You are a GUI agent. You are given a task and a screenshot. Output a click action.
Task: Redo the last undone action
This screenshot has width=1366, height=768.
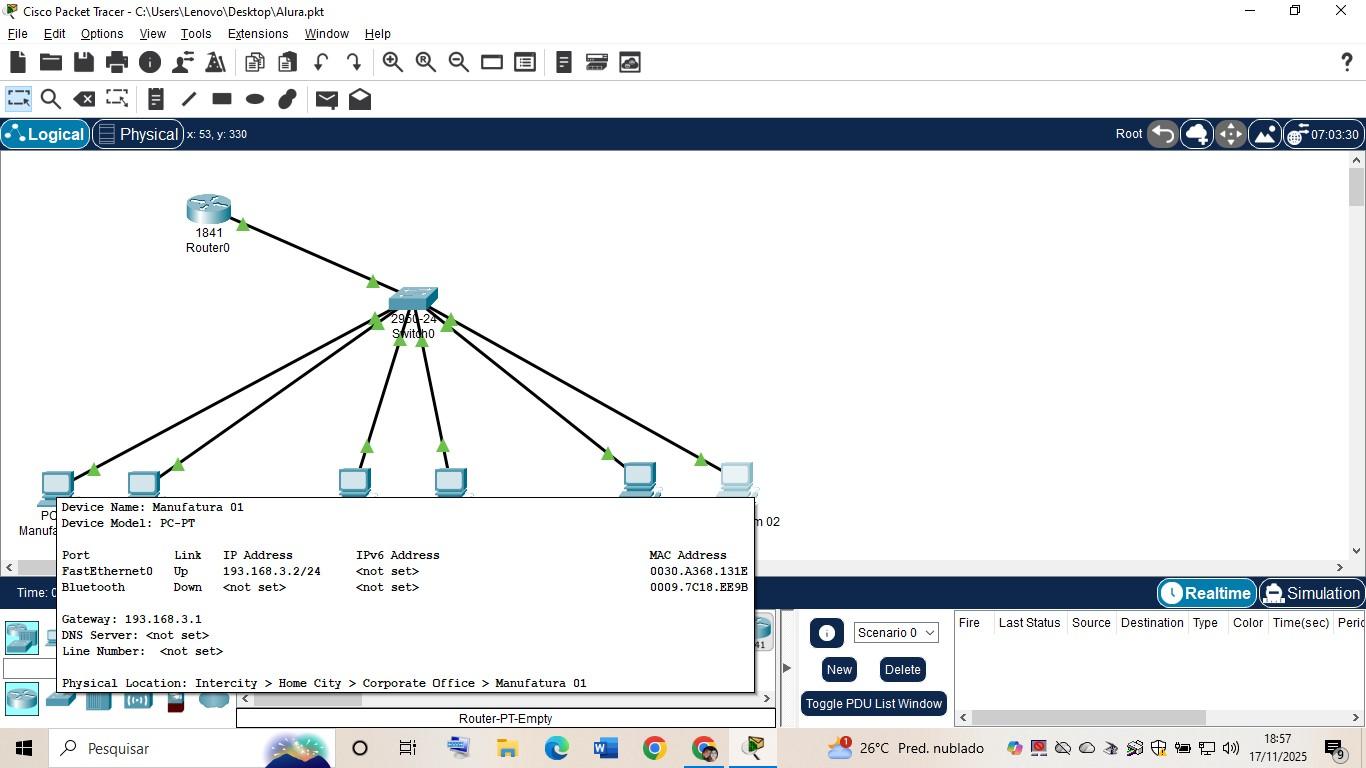pyautogui.click(x=354, y=62)
